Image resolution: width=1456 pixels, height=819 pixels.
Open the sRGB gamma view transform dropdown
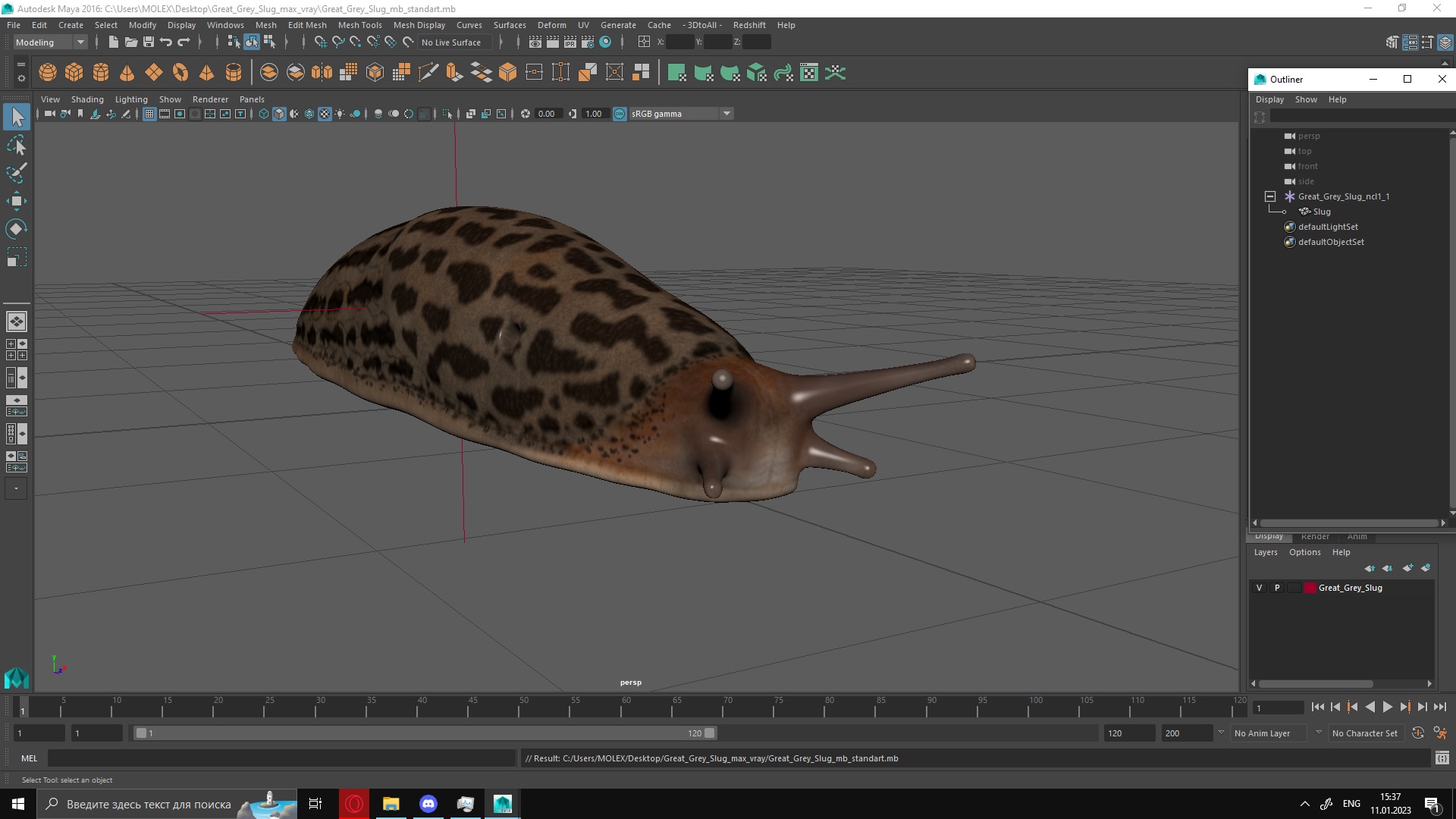pos(726,114)
